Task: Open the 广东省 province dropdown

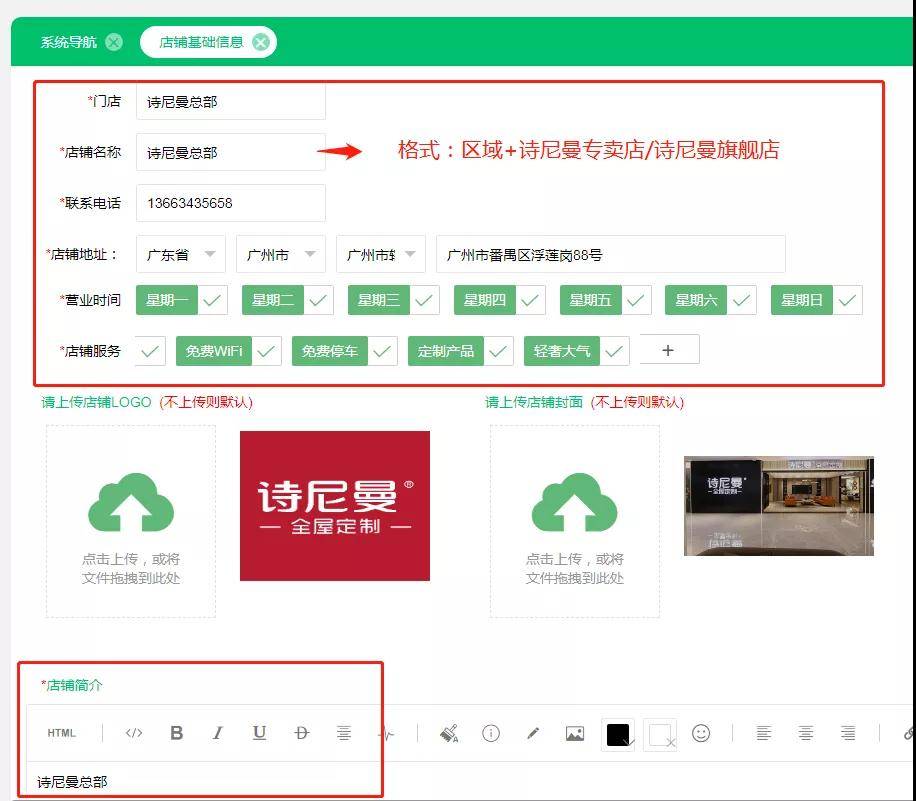Action: point(181,254)
